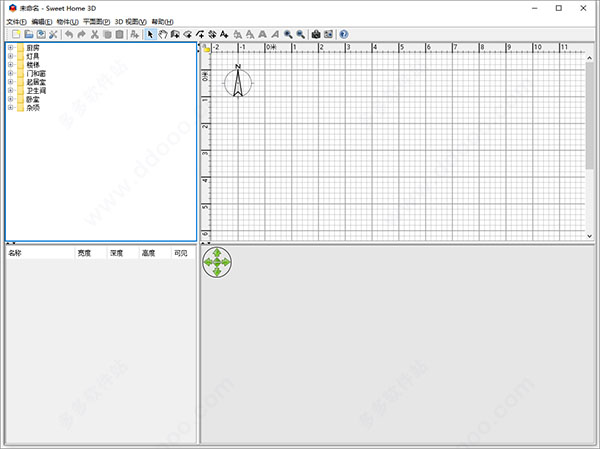
Task: Open the 平面图(P) menu
Action: pos(96,22)
